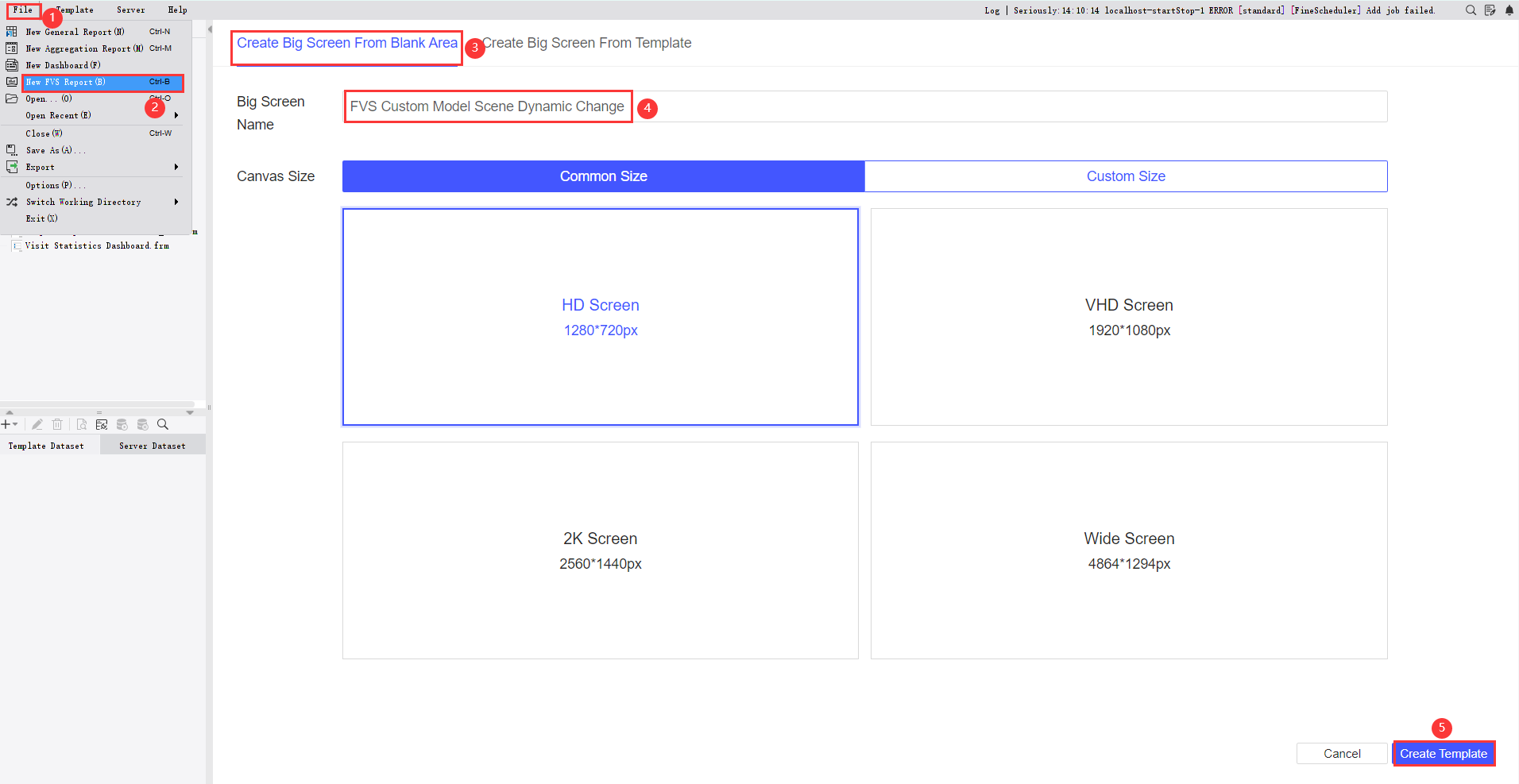Click the connection settings icon in dataset toolbar
Screen dimensions: 1519x784
[x=102, y=424]
